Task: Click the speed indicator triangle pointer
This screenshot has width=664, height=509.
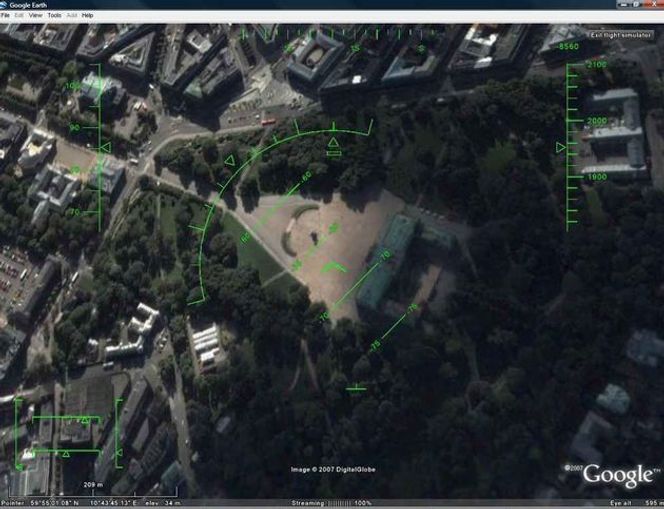Action: coord(105,147)
